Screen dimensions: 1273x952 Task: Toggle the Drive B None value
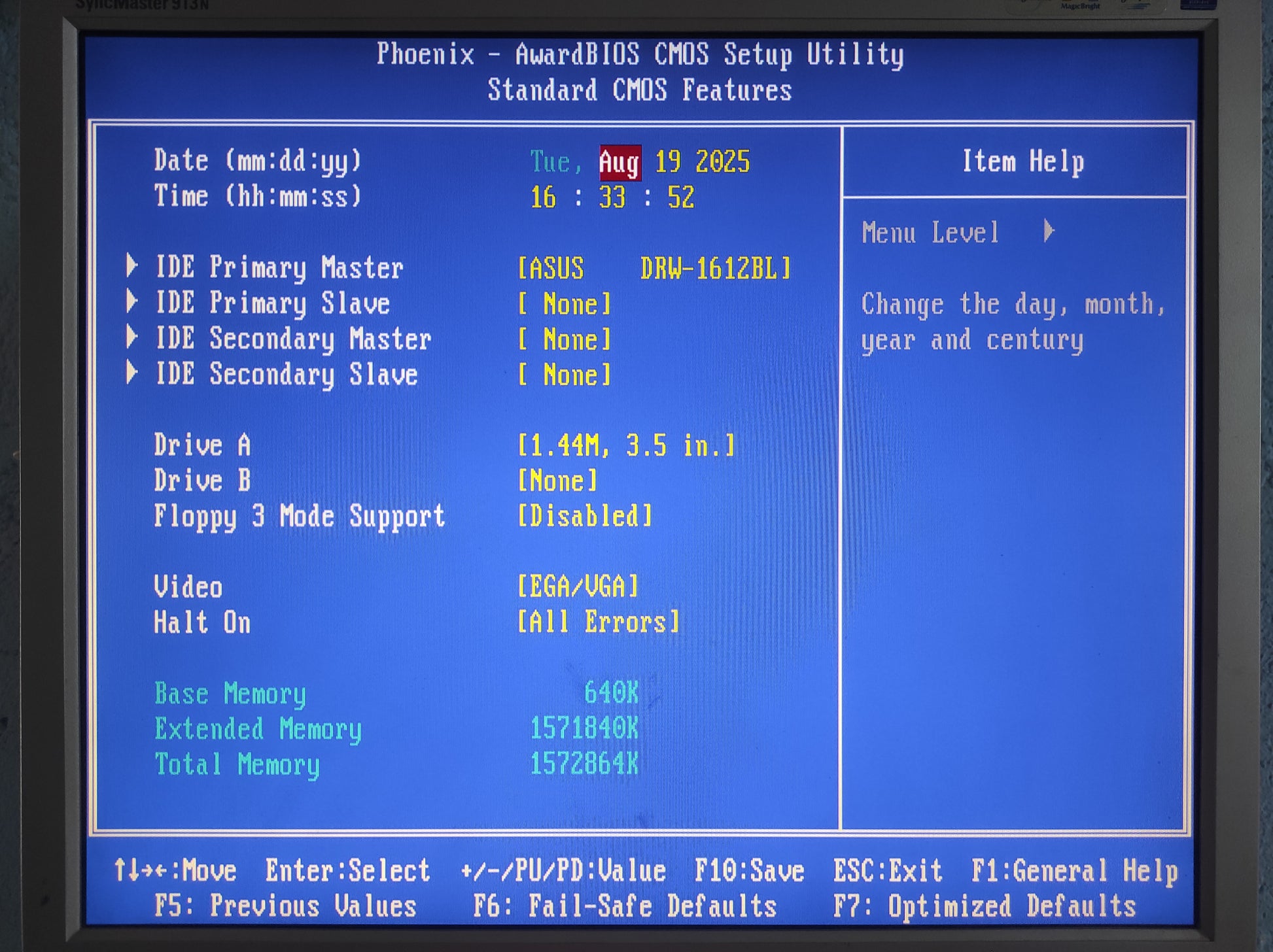pyautogui.click(x=557, y=481)
